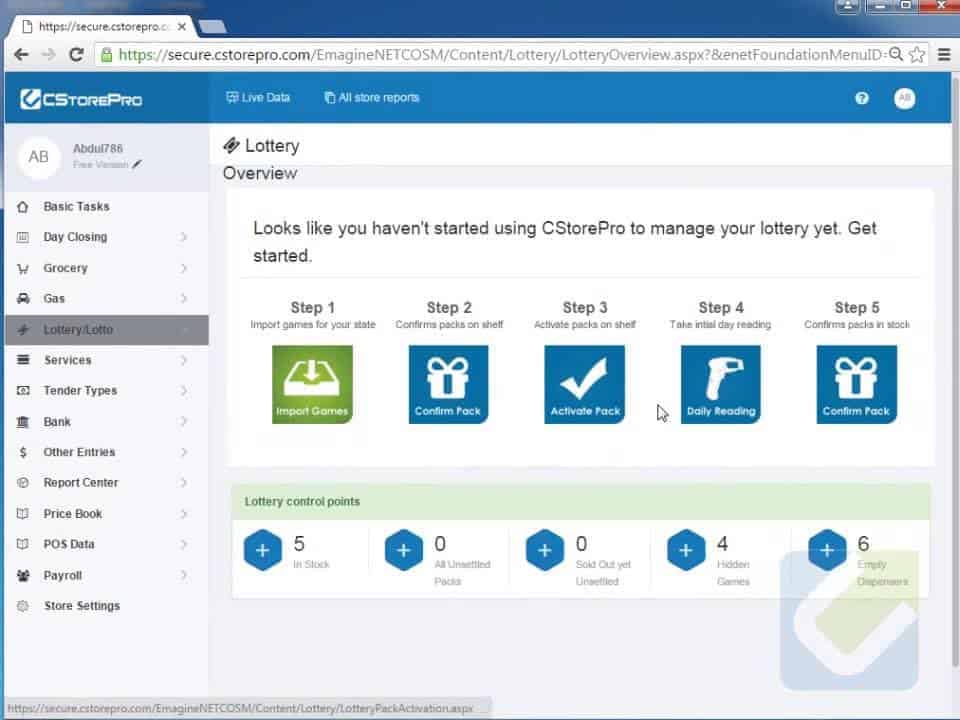Bookmark this page with the star icon

[917, 54]
